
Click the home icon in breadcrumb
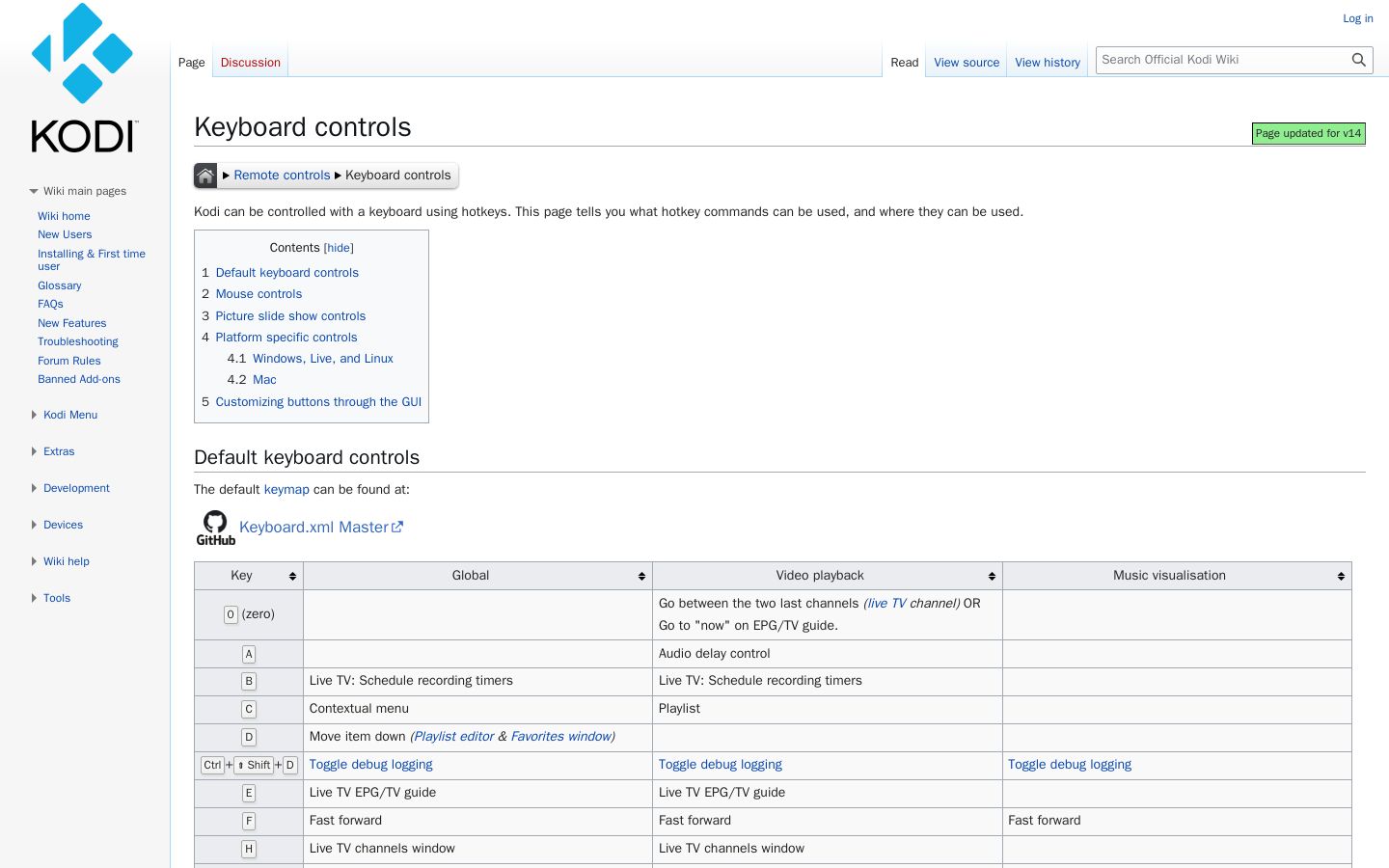coord(205,176)
